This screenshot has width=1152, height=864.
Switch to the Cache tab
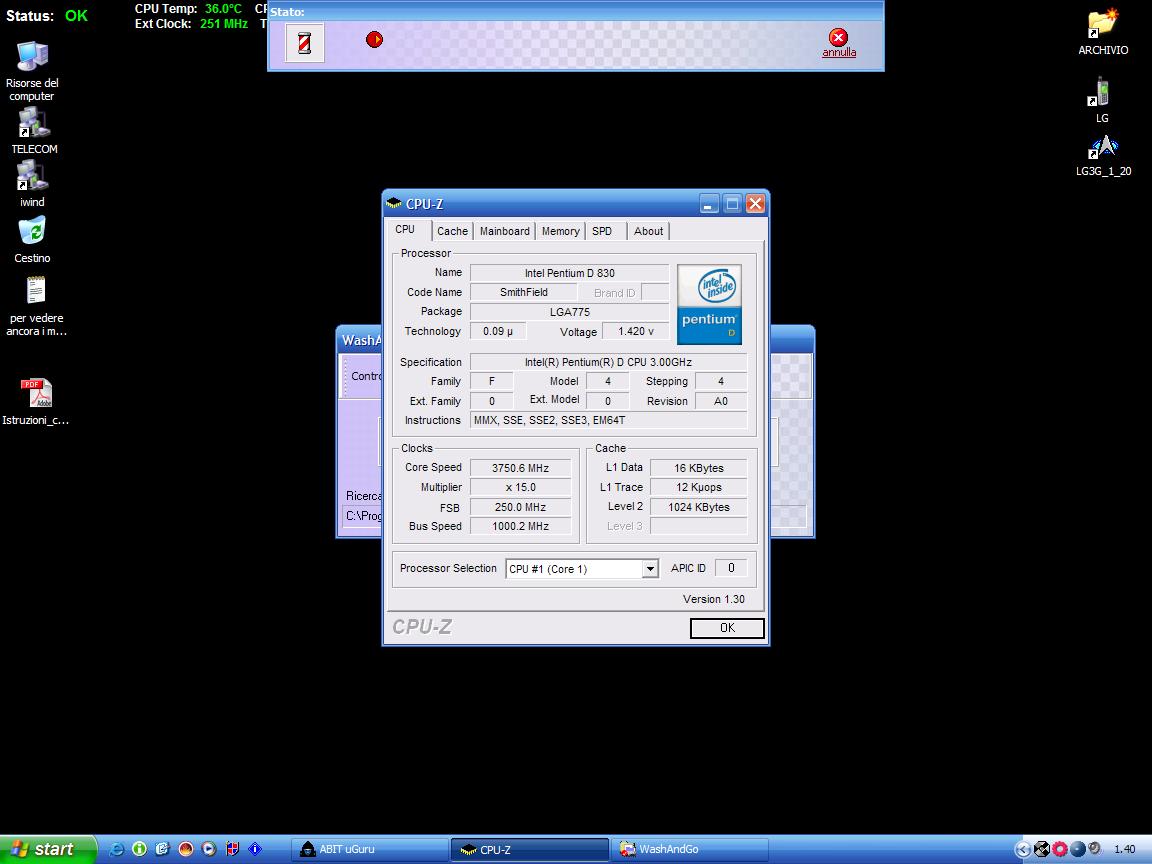[453, 231]
